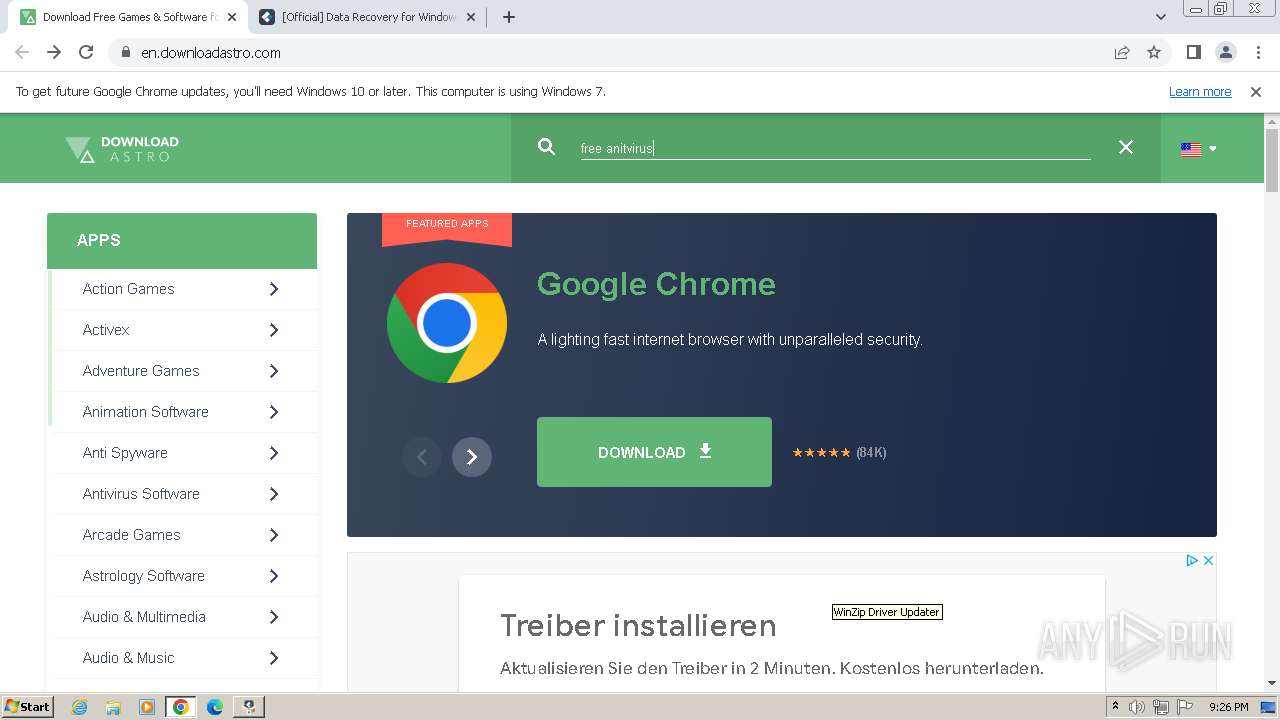This screenshot has width=1280, height=720.
Task: Open Microsoft Edge from the taskbar
Action: pyautogui.click(x=215, y=707)
